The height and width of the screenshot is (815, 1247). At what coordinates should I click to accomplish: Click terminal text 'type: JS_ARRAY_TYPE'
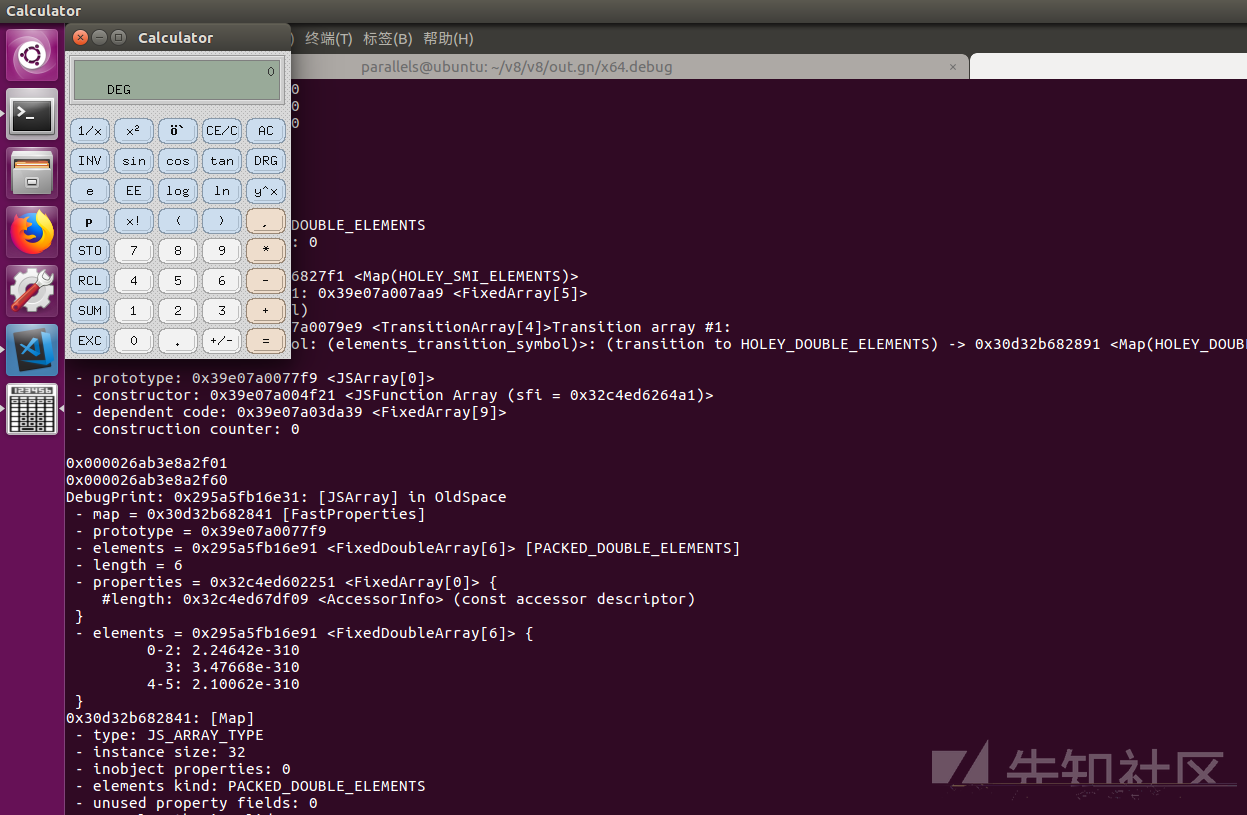pyautogui.click(x=178, y=735)
